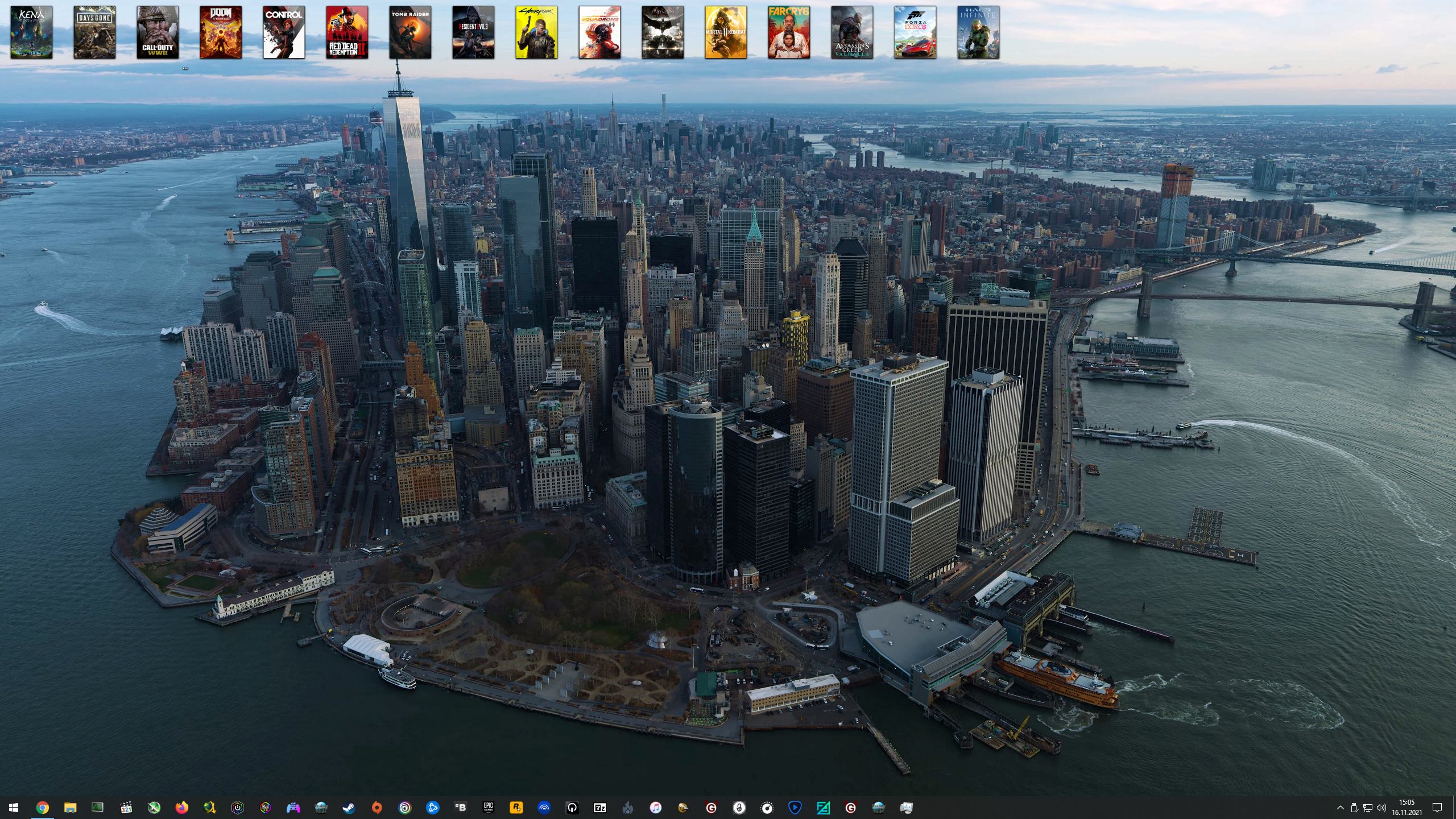Open the RGB lighting app in the taskbar

tap(265, 808)
